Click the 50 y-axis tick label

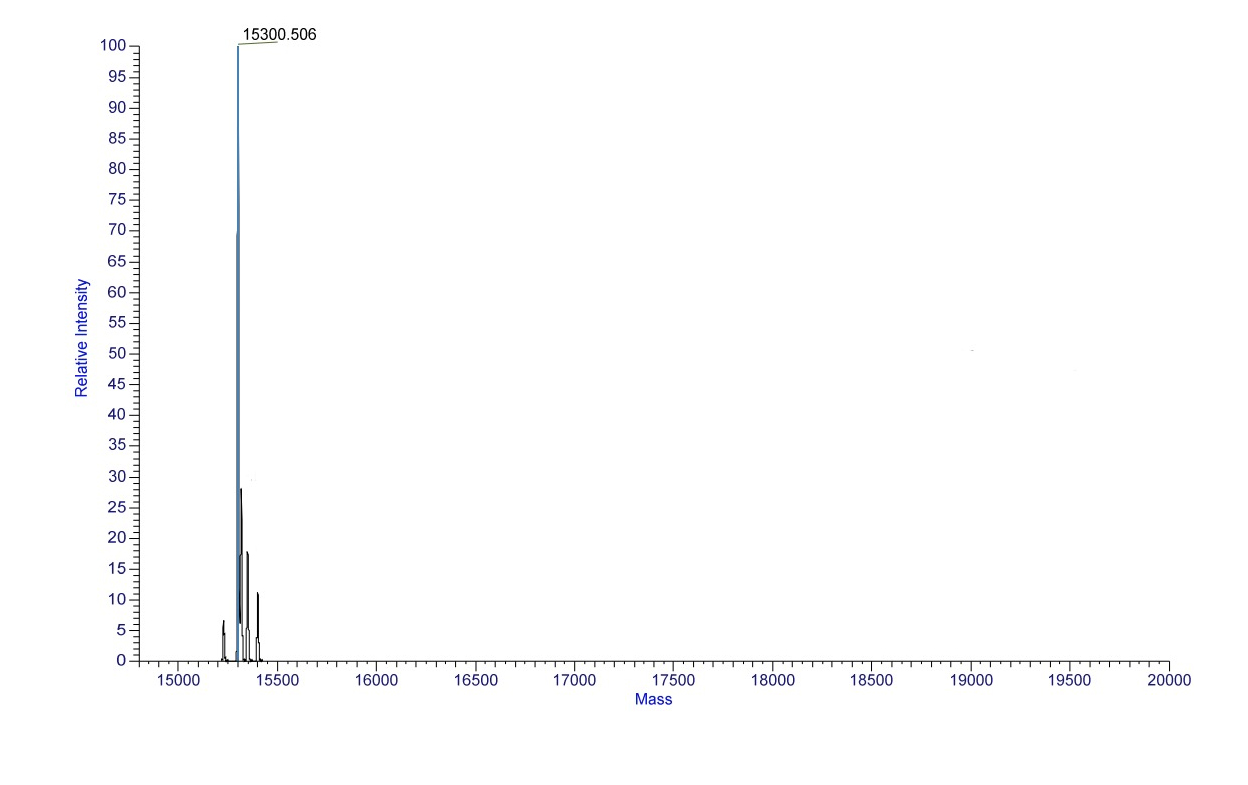coord(117,353)
